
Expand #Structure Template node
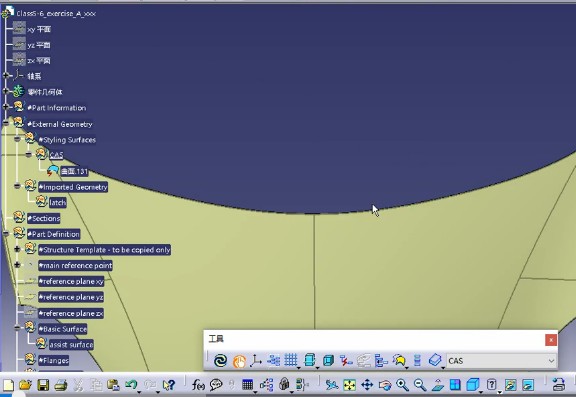[17, 249]
